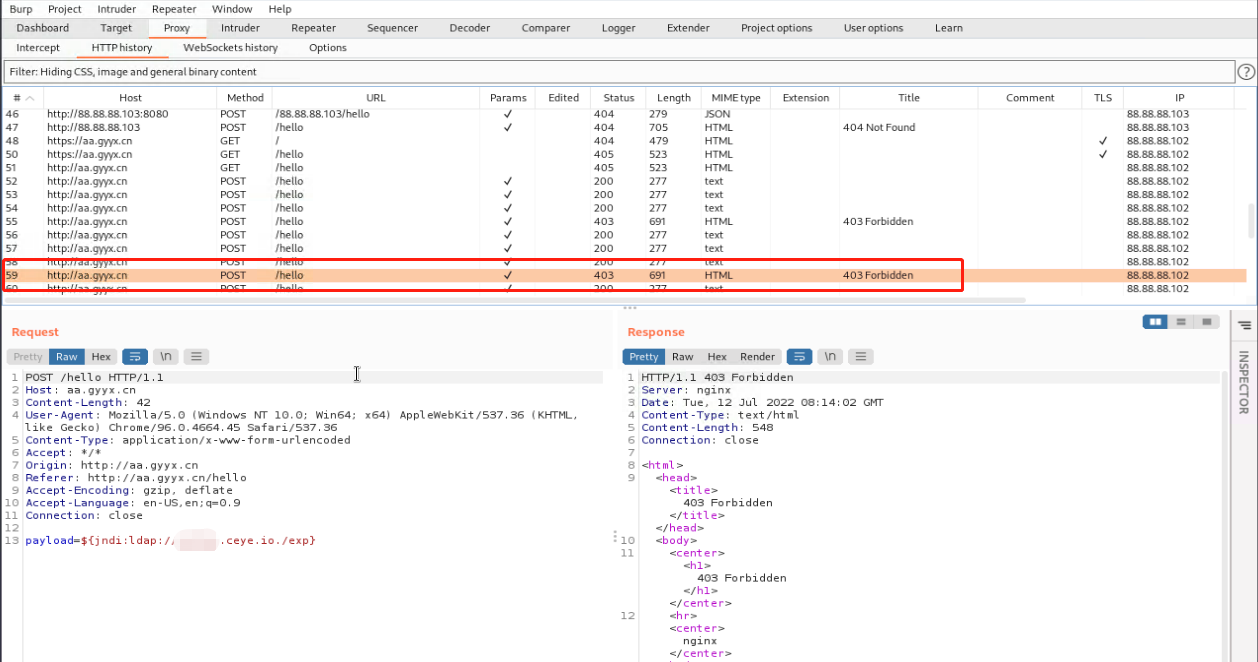Select the '/88.88.88.103/hello' URL cell
1258x662 pixels.
[x=322, y=114]
